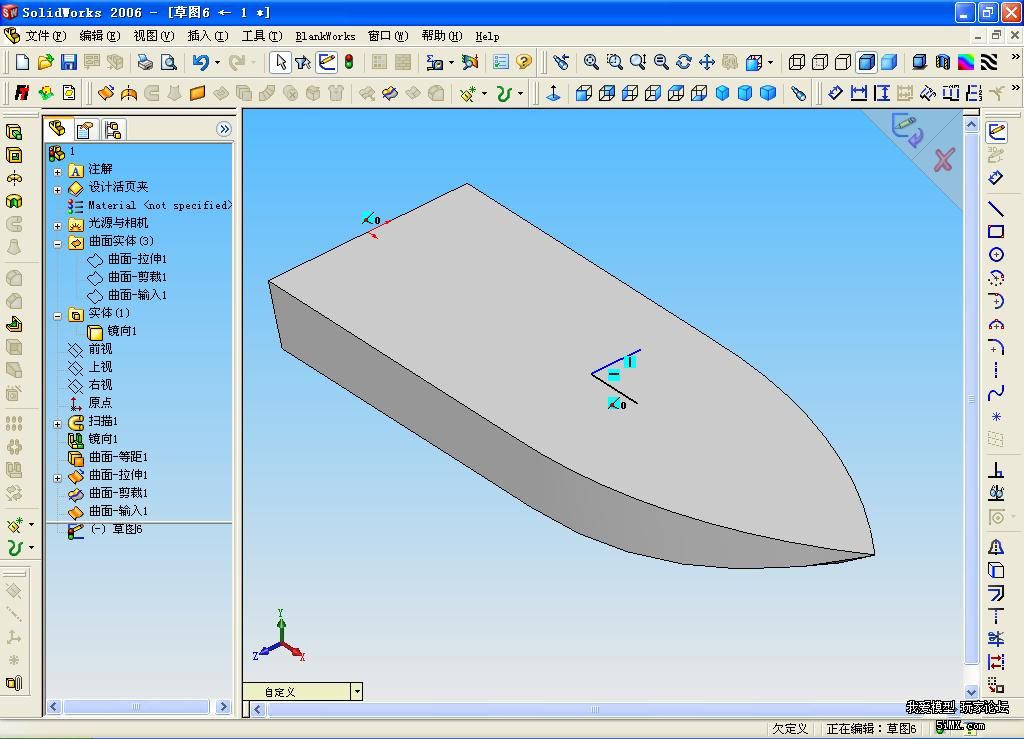Switch to Wireframe display style
The height and width of the screenshot is (739, 1024).
tap(797, 62)
